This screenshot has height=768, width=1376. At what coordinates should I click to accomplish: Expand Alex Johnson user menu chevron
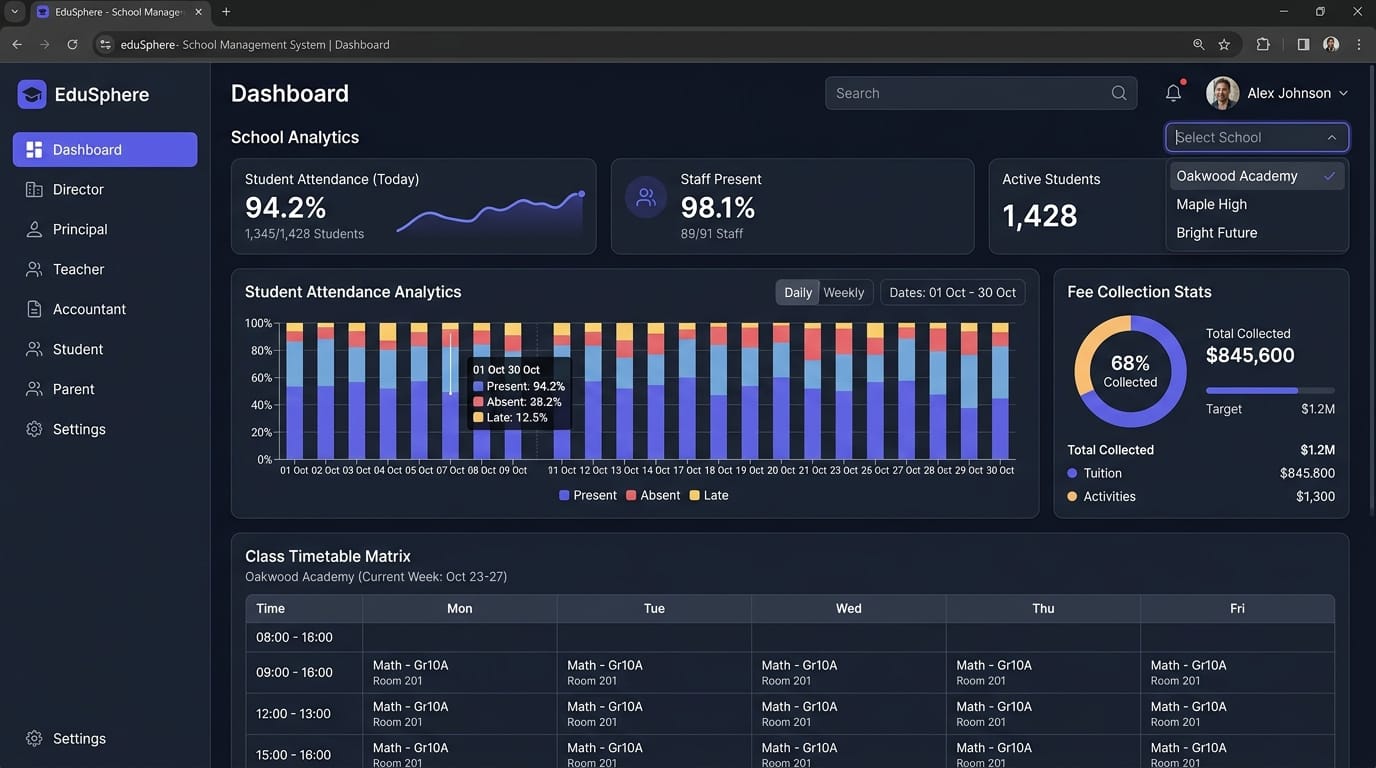tap(1343, 93)
